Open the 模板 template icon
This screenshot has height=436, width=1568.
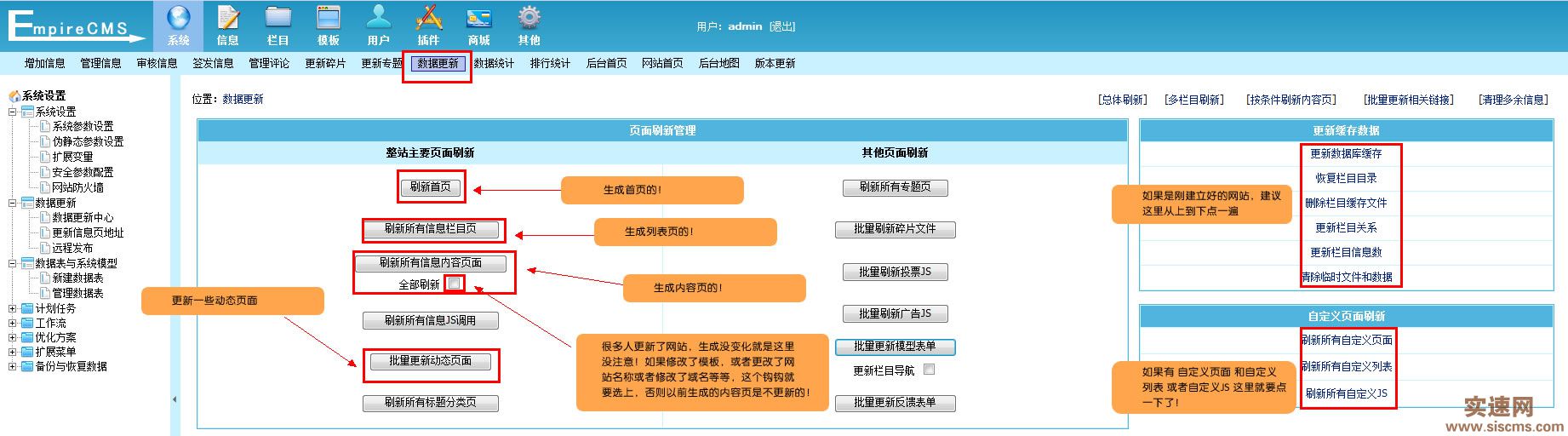click(x=328, y=18)
